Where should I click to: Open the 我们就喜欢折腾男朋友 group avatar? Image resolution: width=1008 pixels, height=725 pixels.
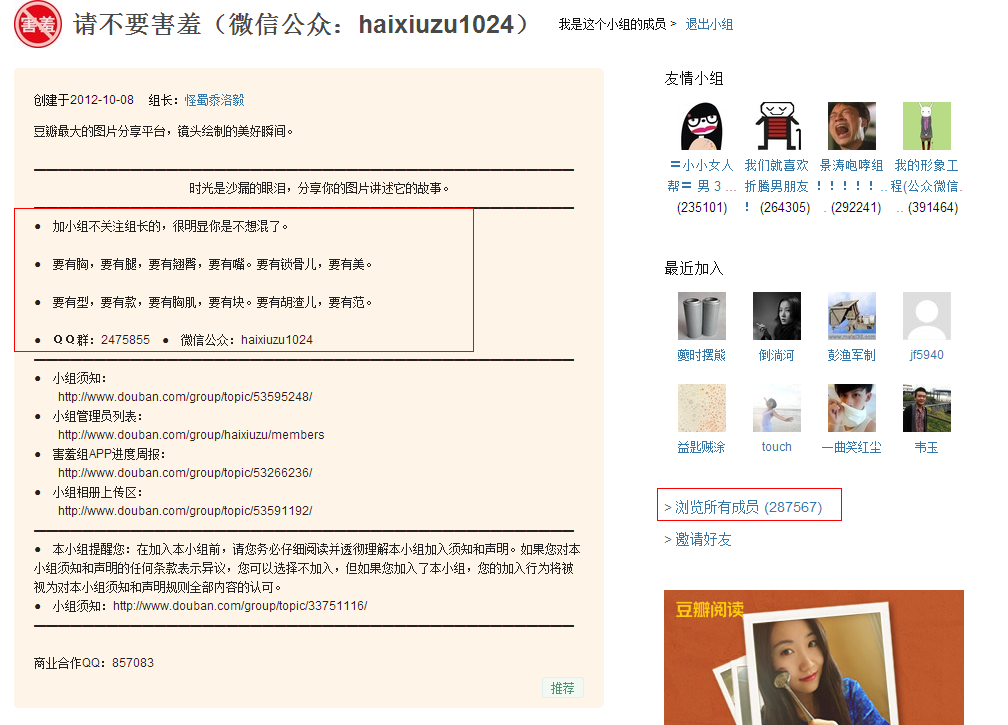777,126
